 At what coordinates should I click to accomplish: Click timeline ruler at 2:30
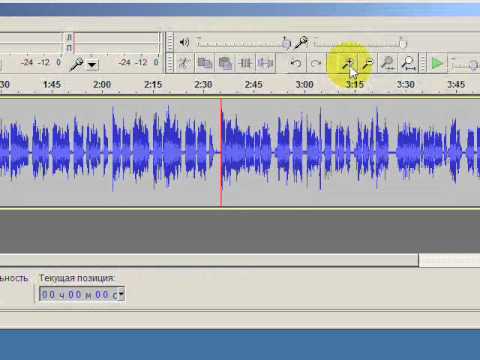[203, 84]
